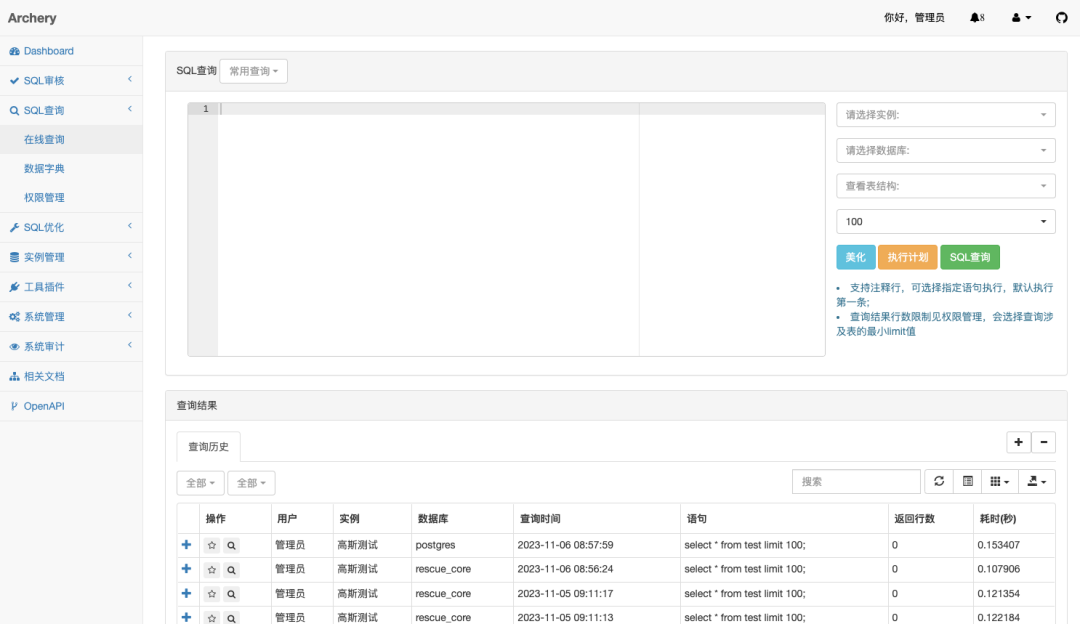Refresh the query history table
1080x624 pixels.
939,481
